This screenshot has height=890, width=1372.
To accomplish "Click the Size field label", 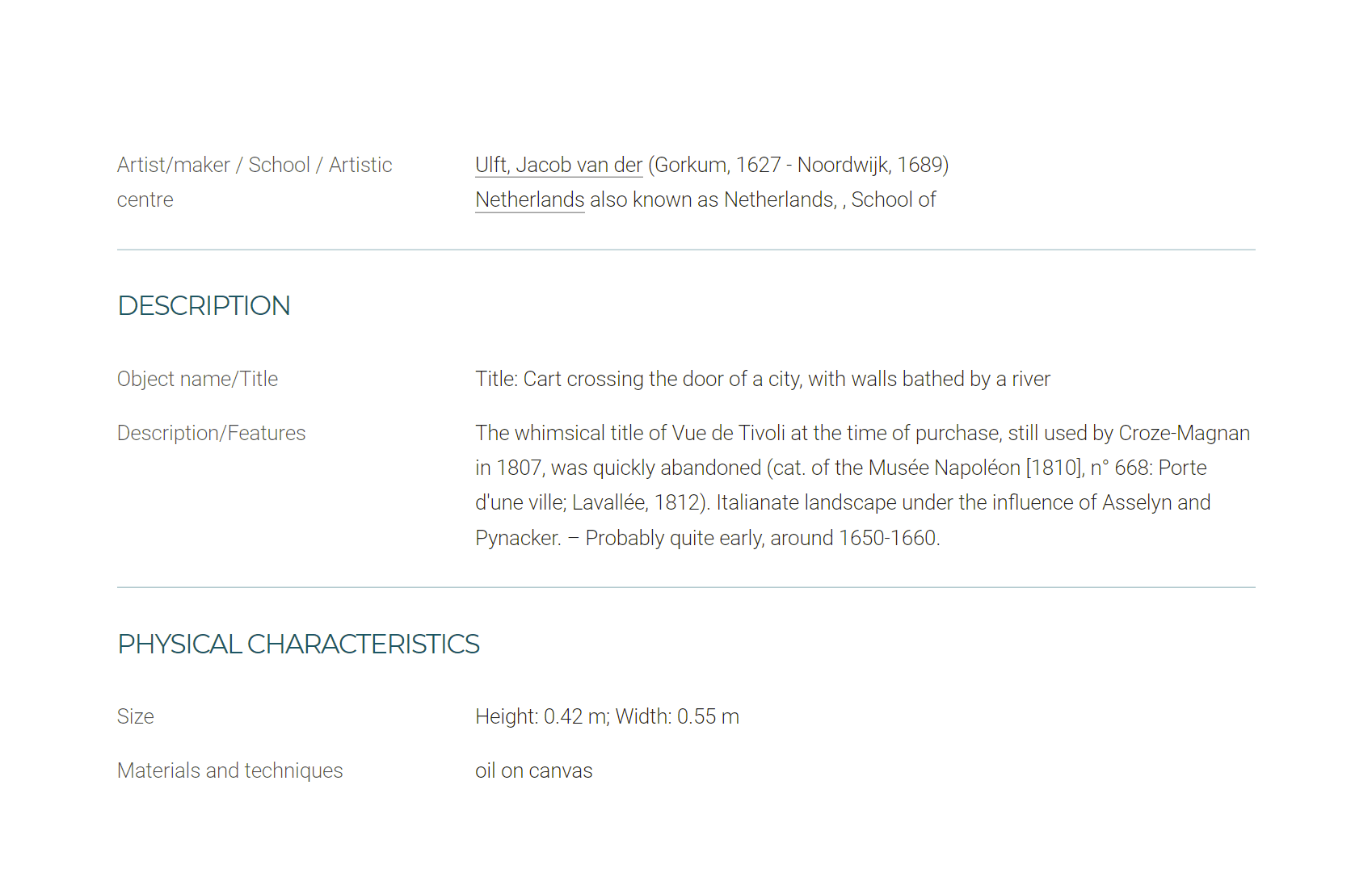I will pyautogui.click(x=135, y=716).
